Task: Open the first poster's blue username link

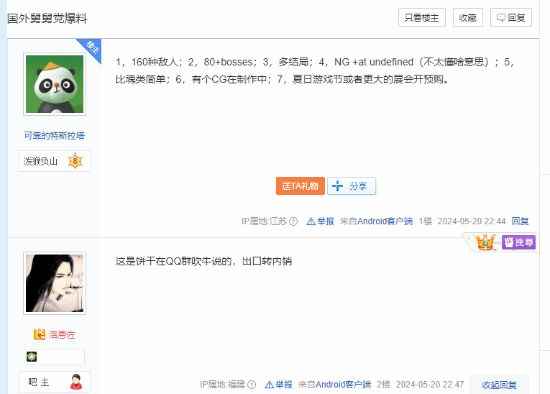Action: click(54, 135)
